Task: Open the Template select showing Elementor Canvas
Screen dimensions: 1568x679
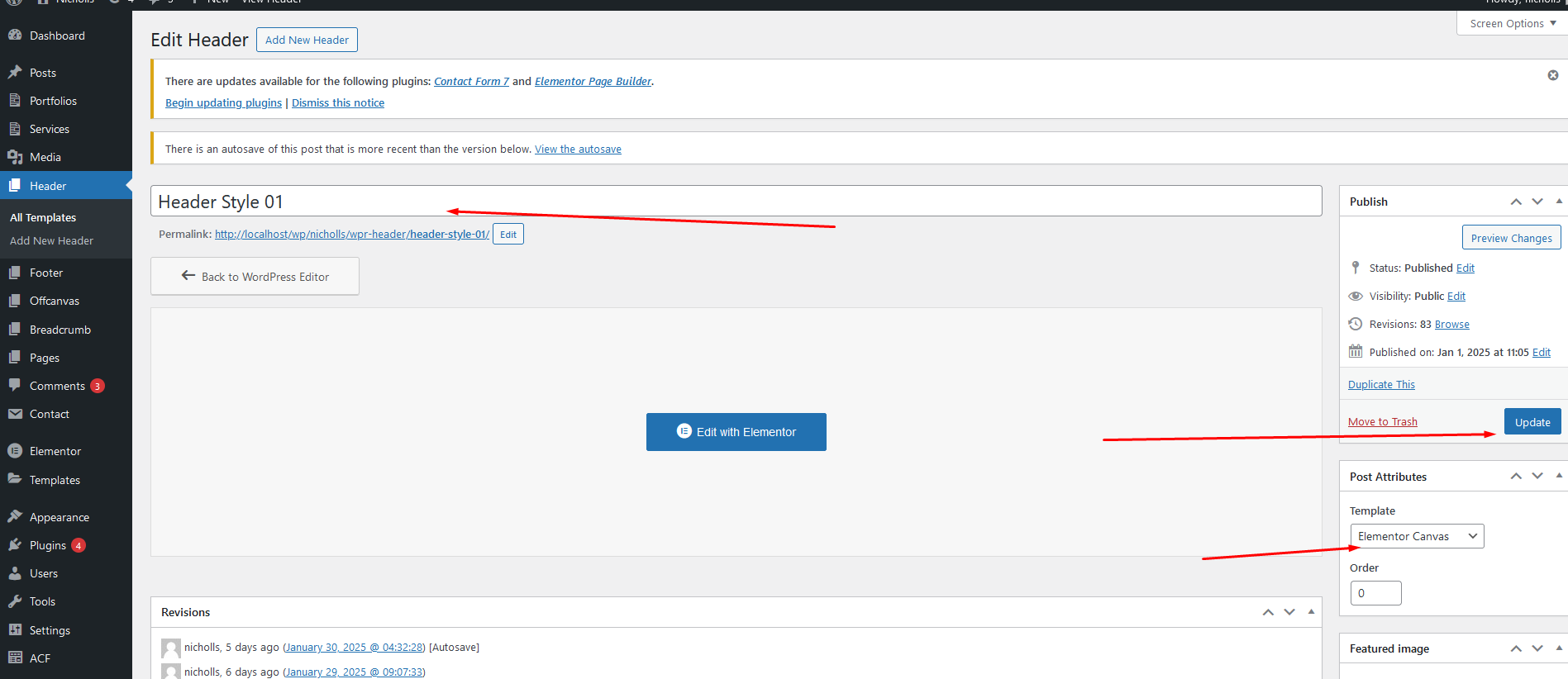Action: coord(1417,536)
